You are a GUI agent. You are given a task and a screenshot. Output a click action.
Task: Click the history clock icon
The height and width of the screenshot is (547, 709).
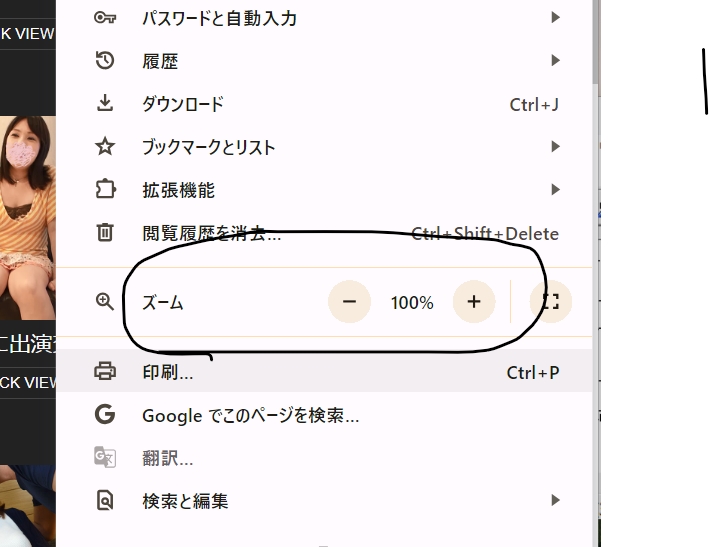tap(105, 61)
